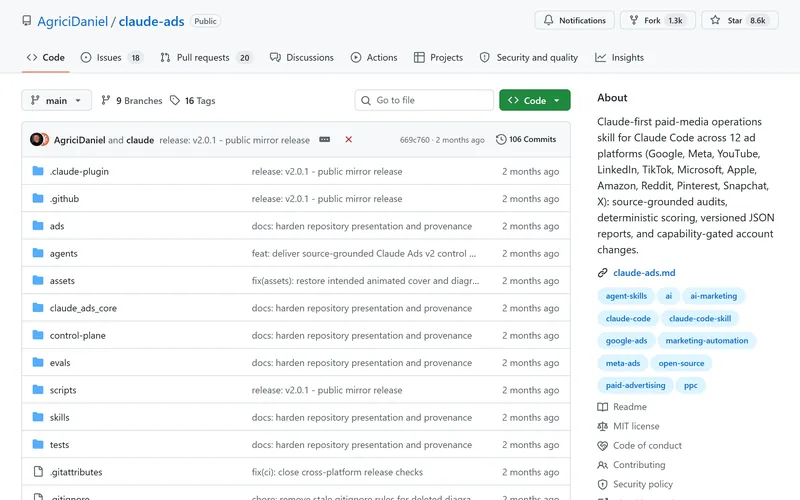Click the Notifications bell icon
This screenshot has width=800, height=500.
pos(548,20)
